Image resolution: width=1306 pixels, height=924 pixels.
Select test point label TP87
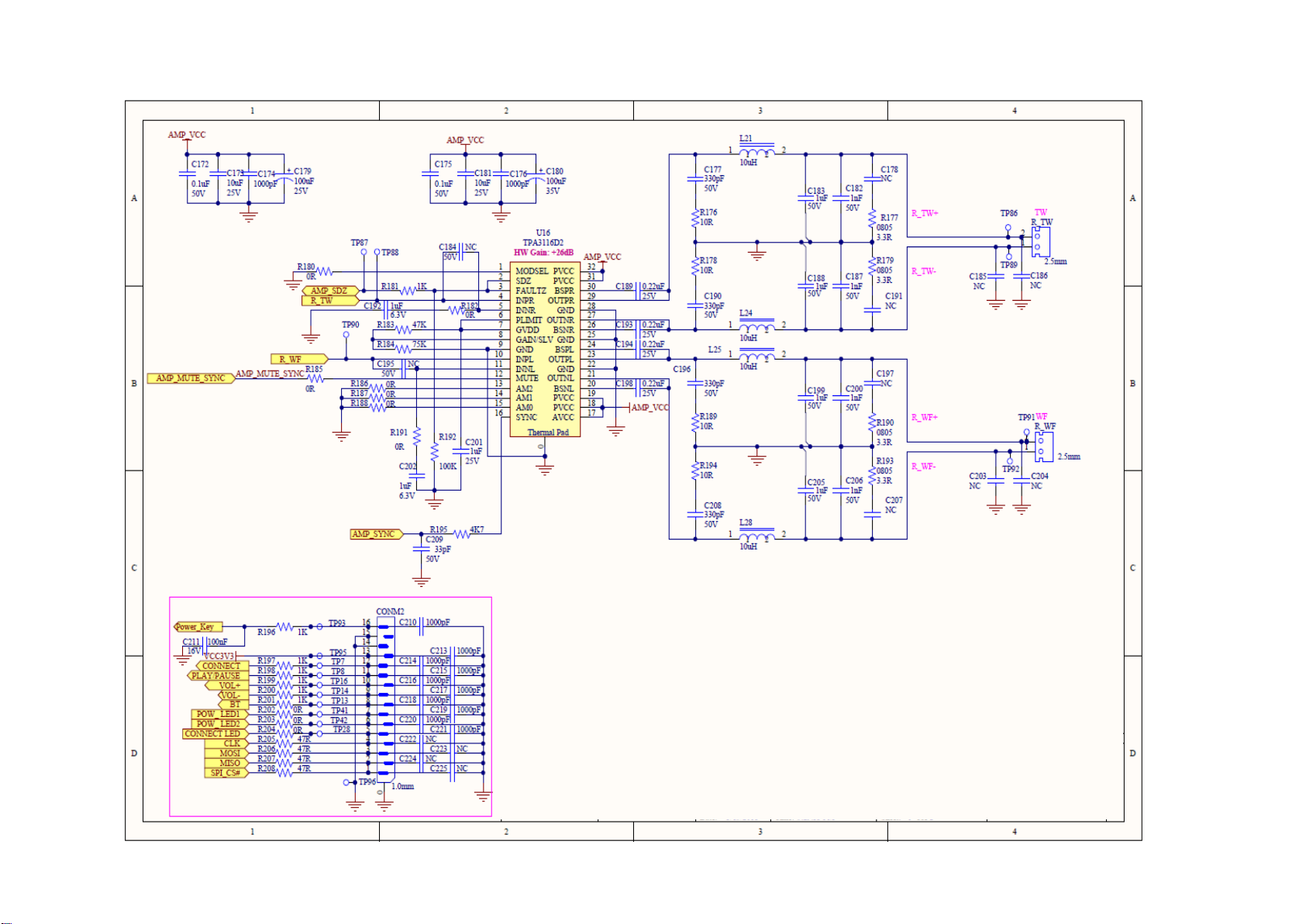(x=360, y=243)
